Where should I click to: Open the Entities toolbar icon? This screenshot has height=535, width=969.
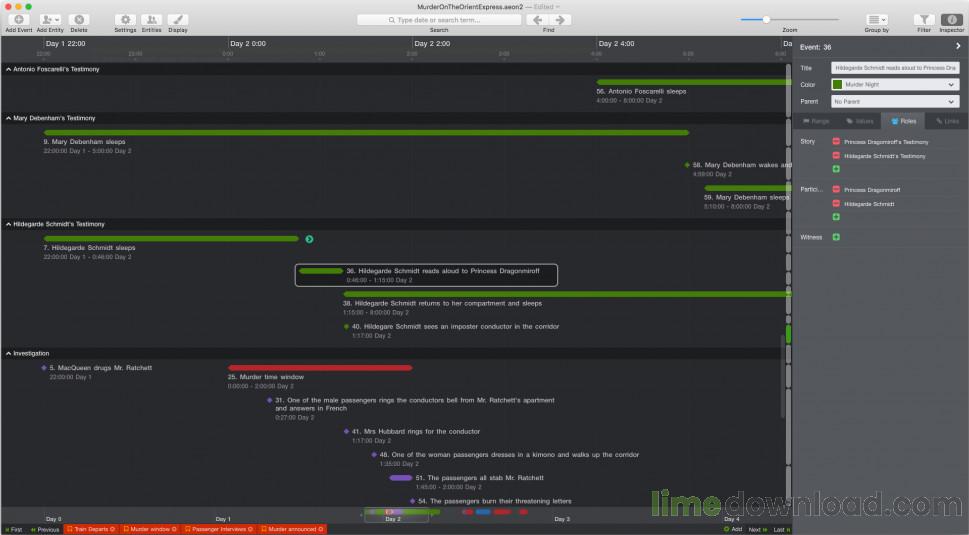151,20
